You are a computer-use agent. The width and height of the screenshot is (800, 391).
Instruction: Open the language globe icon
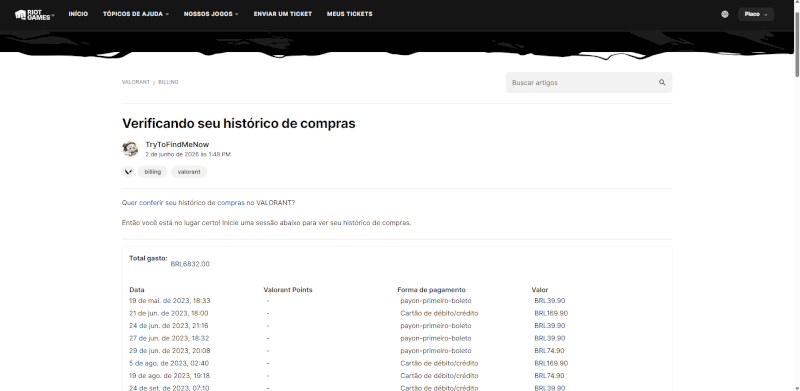[x=724, y=14]
